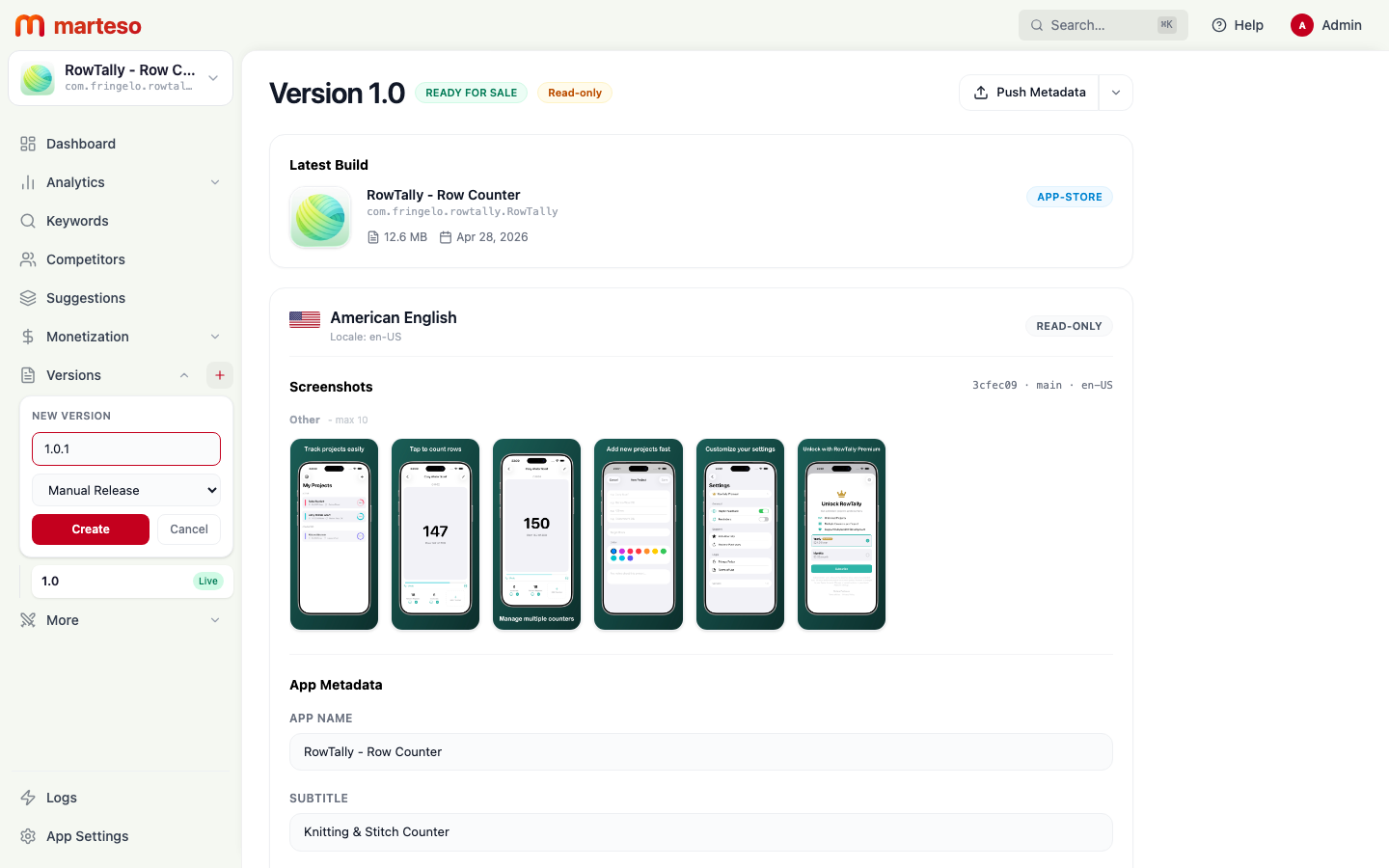Expand the More chevron
This screenshot has height=868, width=1389.
215,620
